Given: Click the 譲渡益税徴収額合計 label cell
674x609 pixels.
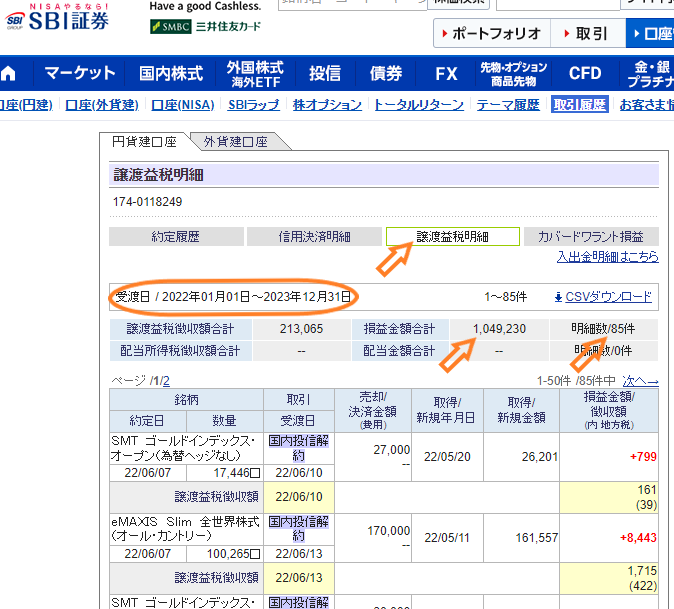Looking at the screenshot, I should [181, 329].
